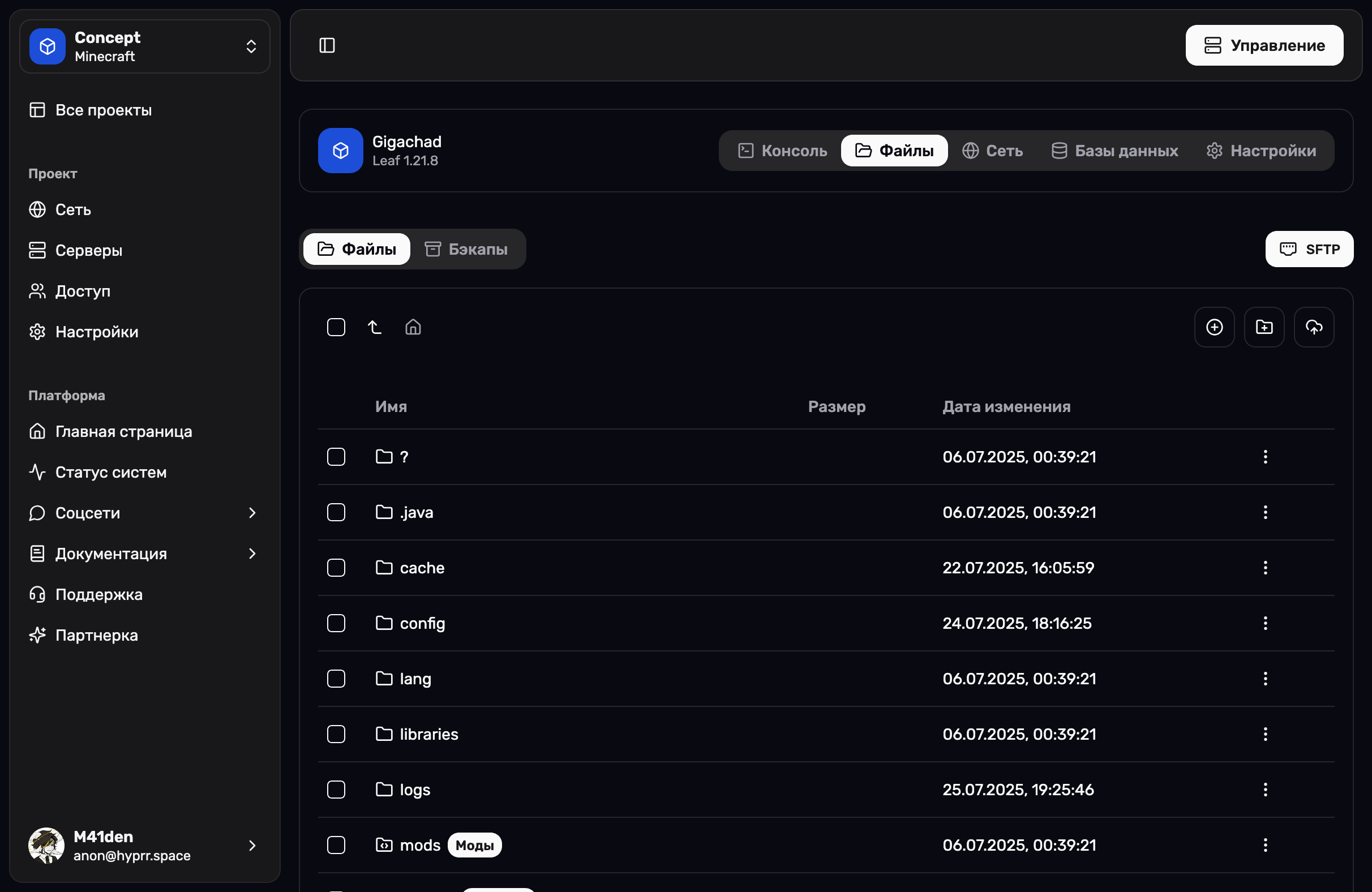Open the mods folder
This screenshot has width=1372, height=892.
tap(419, 844)
